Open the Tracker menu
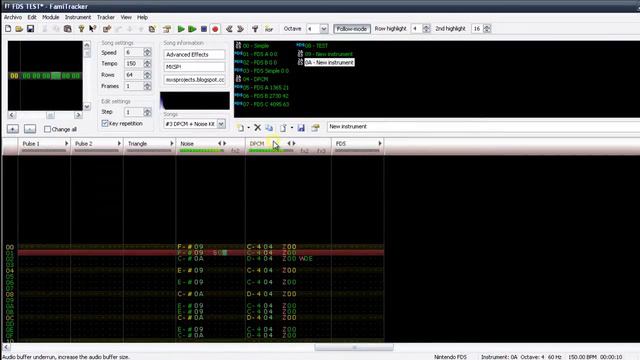The image size is (640, 360). 106,17
